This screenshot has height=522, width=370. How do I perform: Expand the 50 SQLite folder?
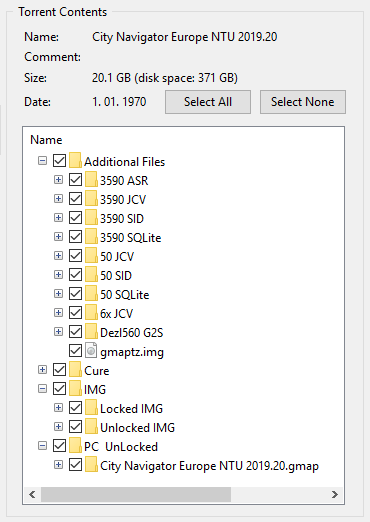pyautogui.click(x=58, y=294)
